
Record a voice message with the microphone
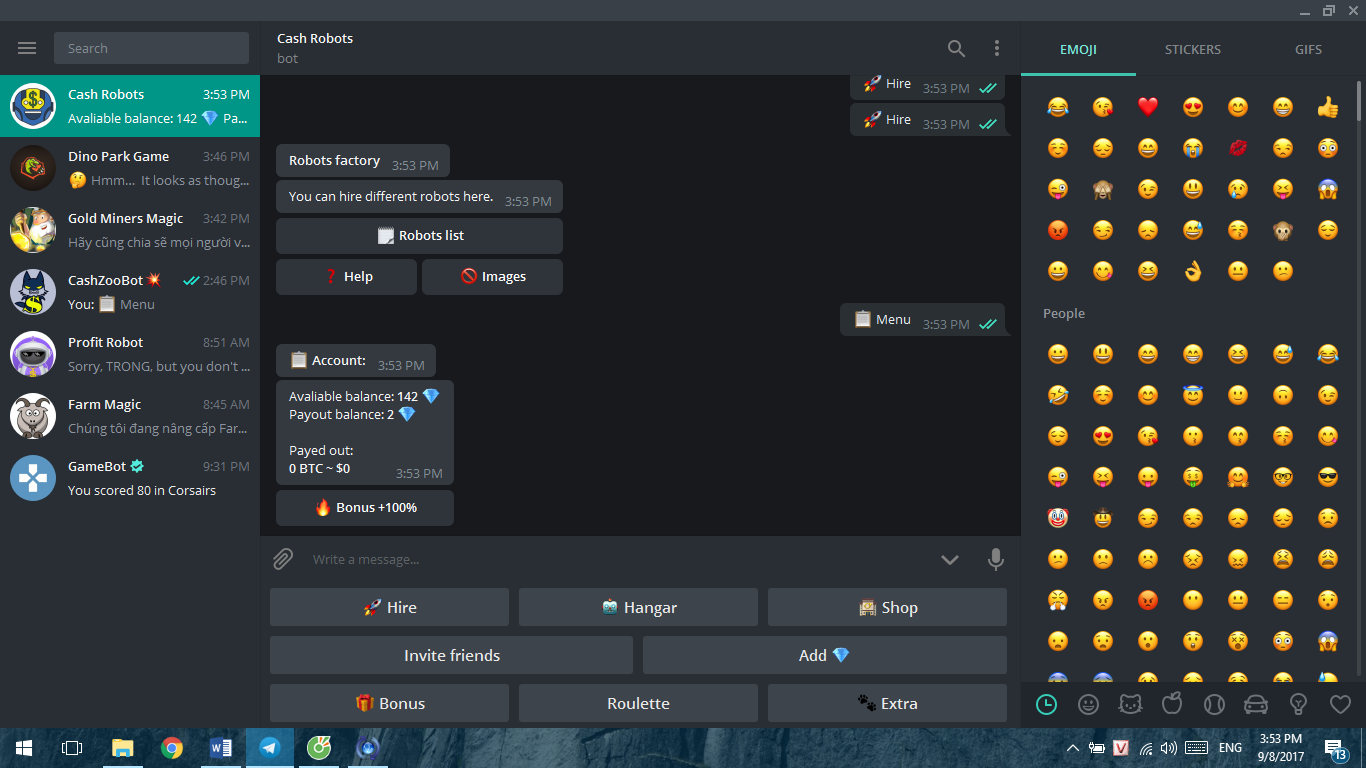click(995, 559)
